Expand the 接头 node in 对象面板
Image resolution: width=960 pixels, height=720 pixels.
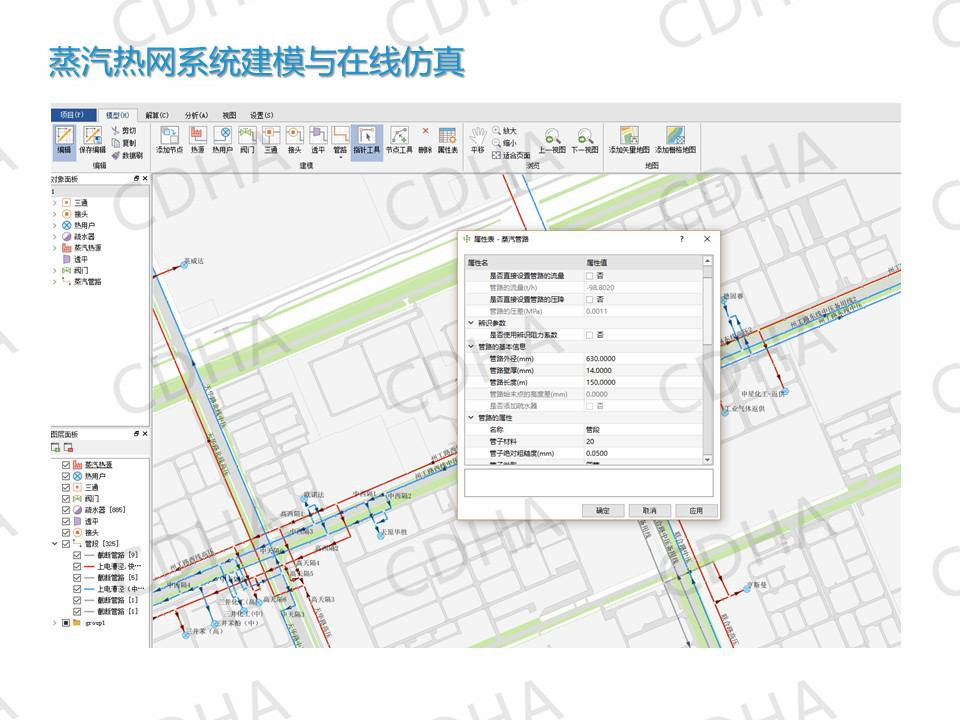tap(55, 214)
